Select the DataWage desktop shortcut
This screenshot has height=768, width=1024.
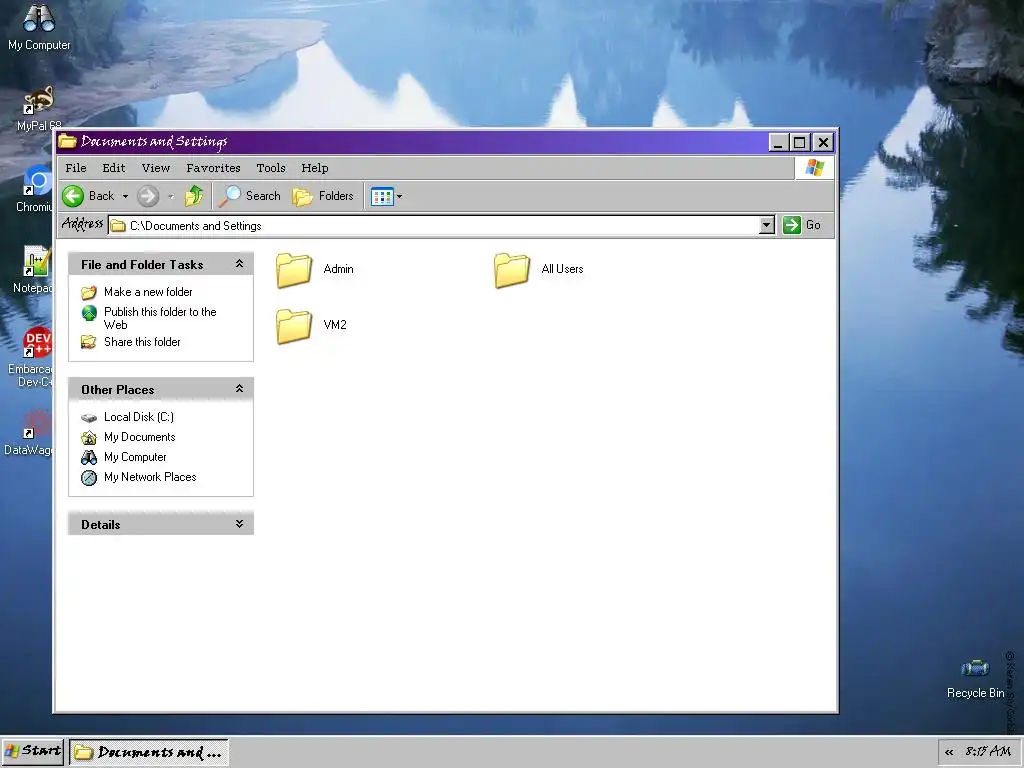pyautogui.click(x=30, y=432)
